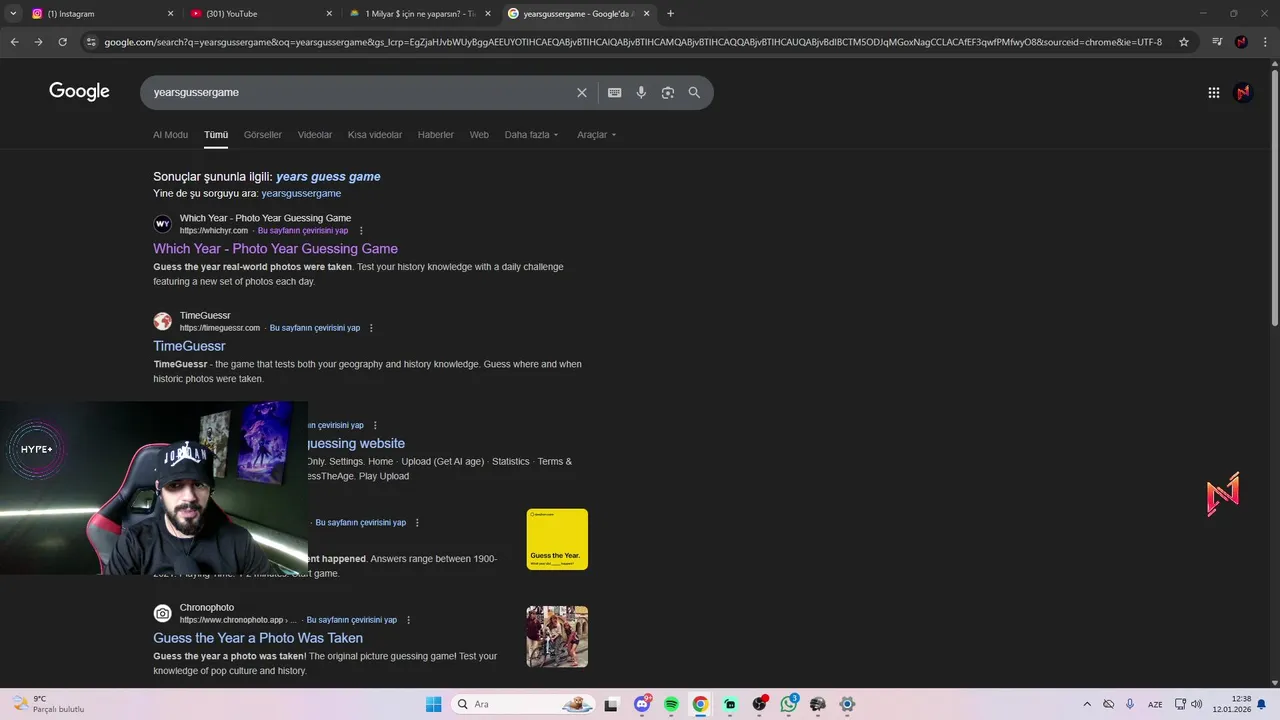
Task: Search by image using Google Lens icon
Action: [667, 92]
